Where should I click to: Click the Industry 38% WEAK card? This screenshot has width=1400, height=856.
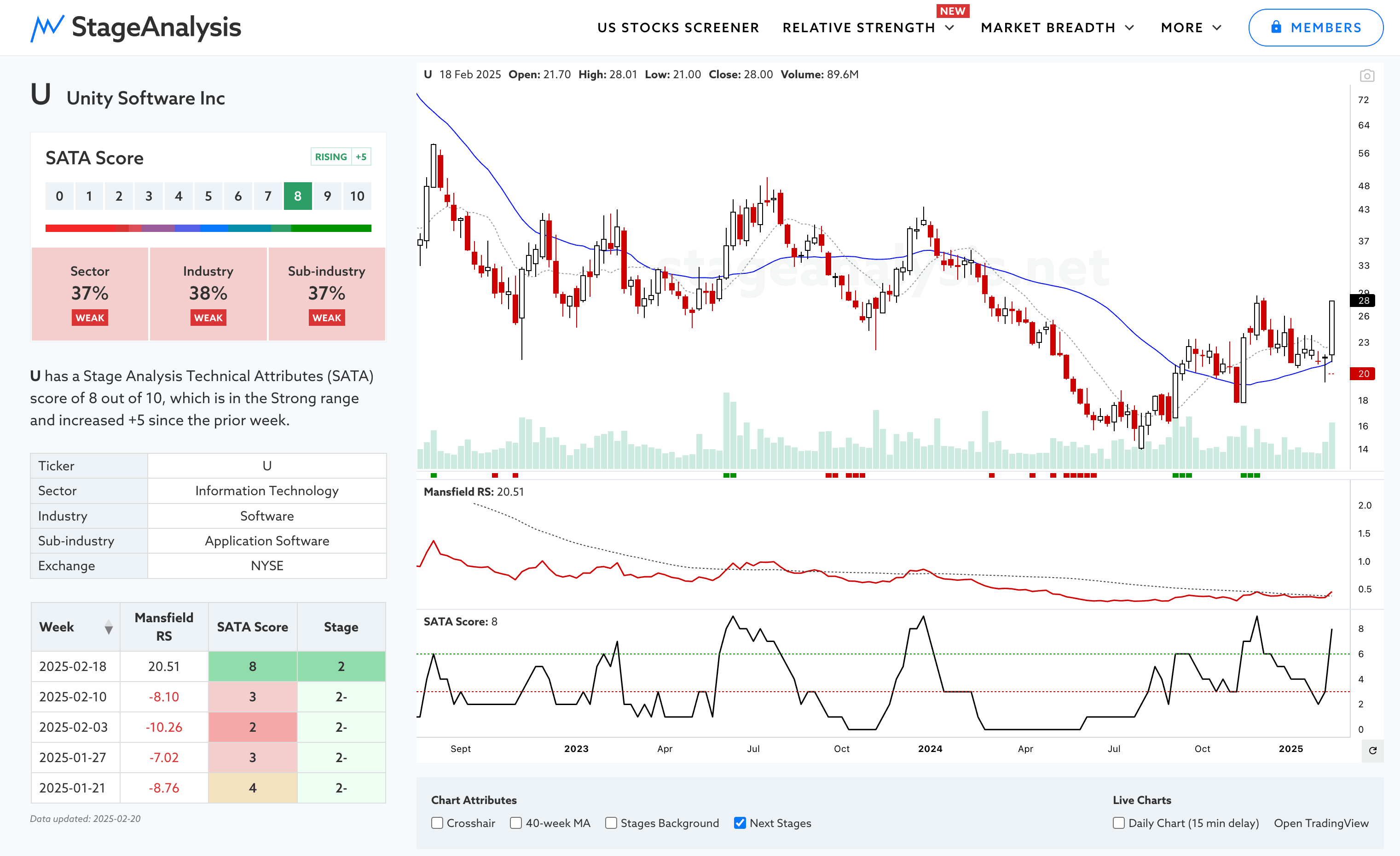tap(208, 294)
